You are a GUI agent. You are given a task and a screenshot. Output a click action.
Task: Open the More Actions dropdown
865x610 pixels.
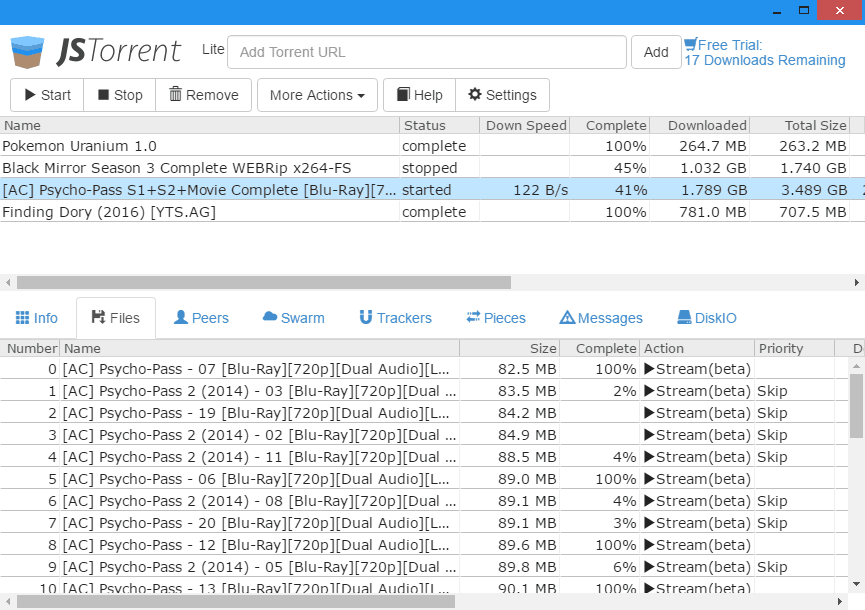(x=317, y=95)
